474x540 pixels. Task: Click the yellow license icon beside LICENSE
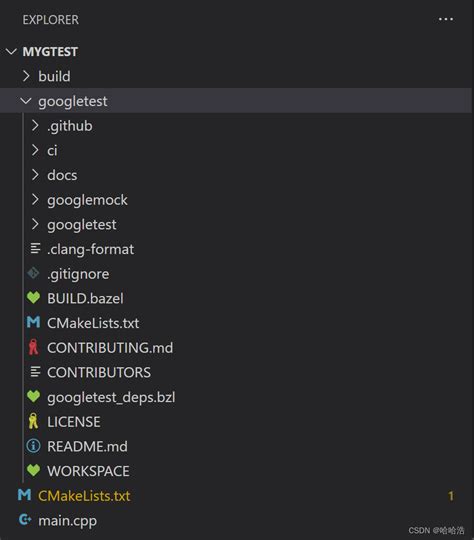click(33, 421)
